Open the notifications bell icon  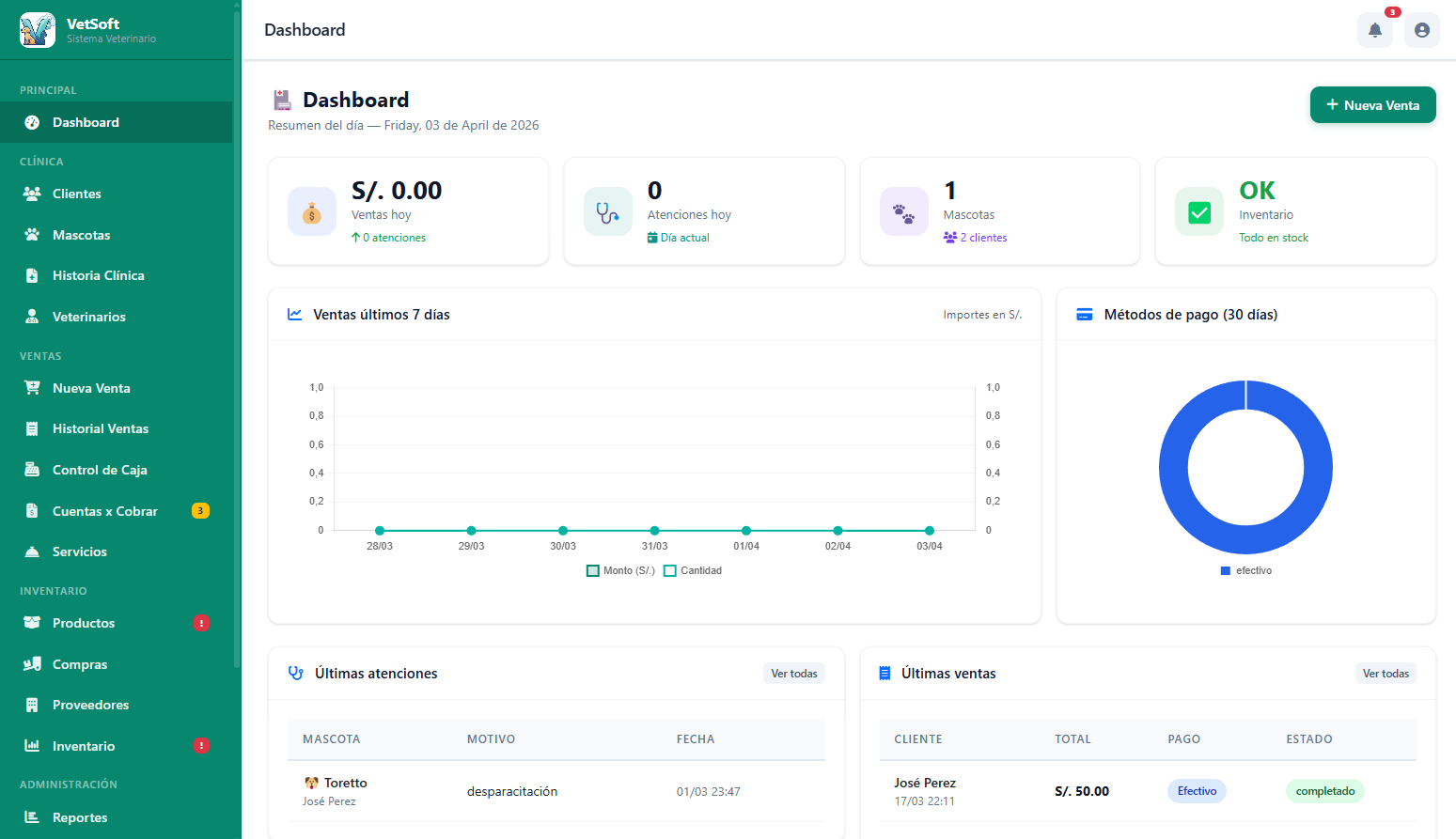1374,30
